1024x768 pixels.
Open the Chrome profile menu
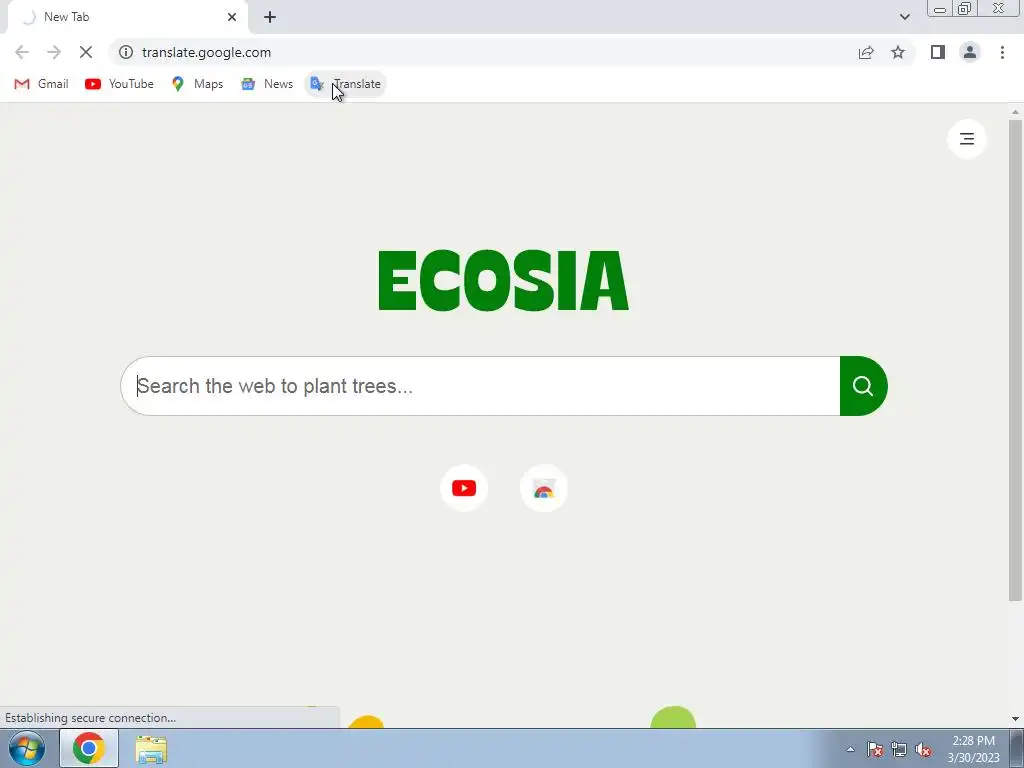970,52
